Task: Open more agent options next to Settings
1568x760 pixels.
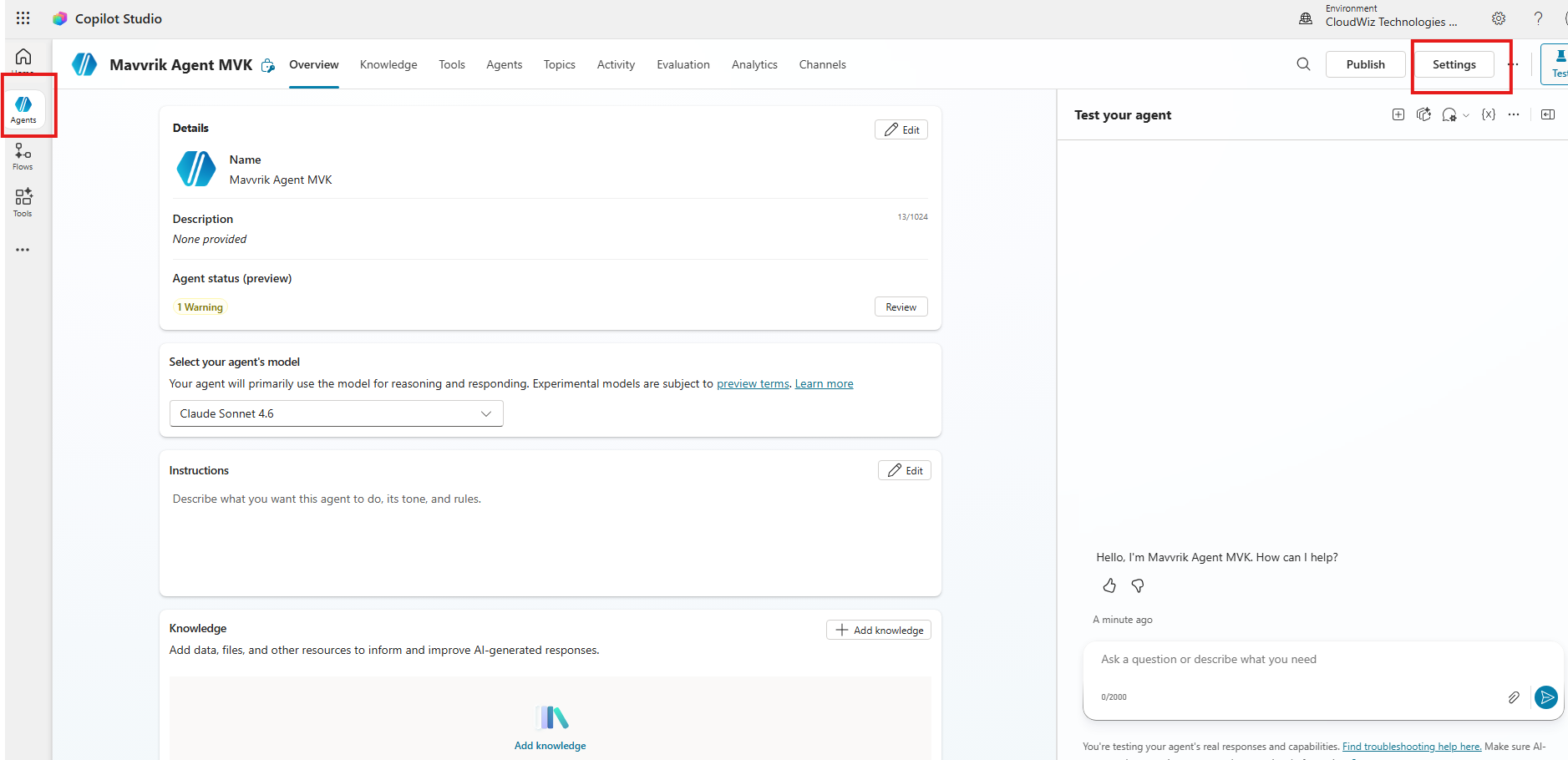Action: [x=1513, y=64]
